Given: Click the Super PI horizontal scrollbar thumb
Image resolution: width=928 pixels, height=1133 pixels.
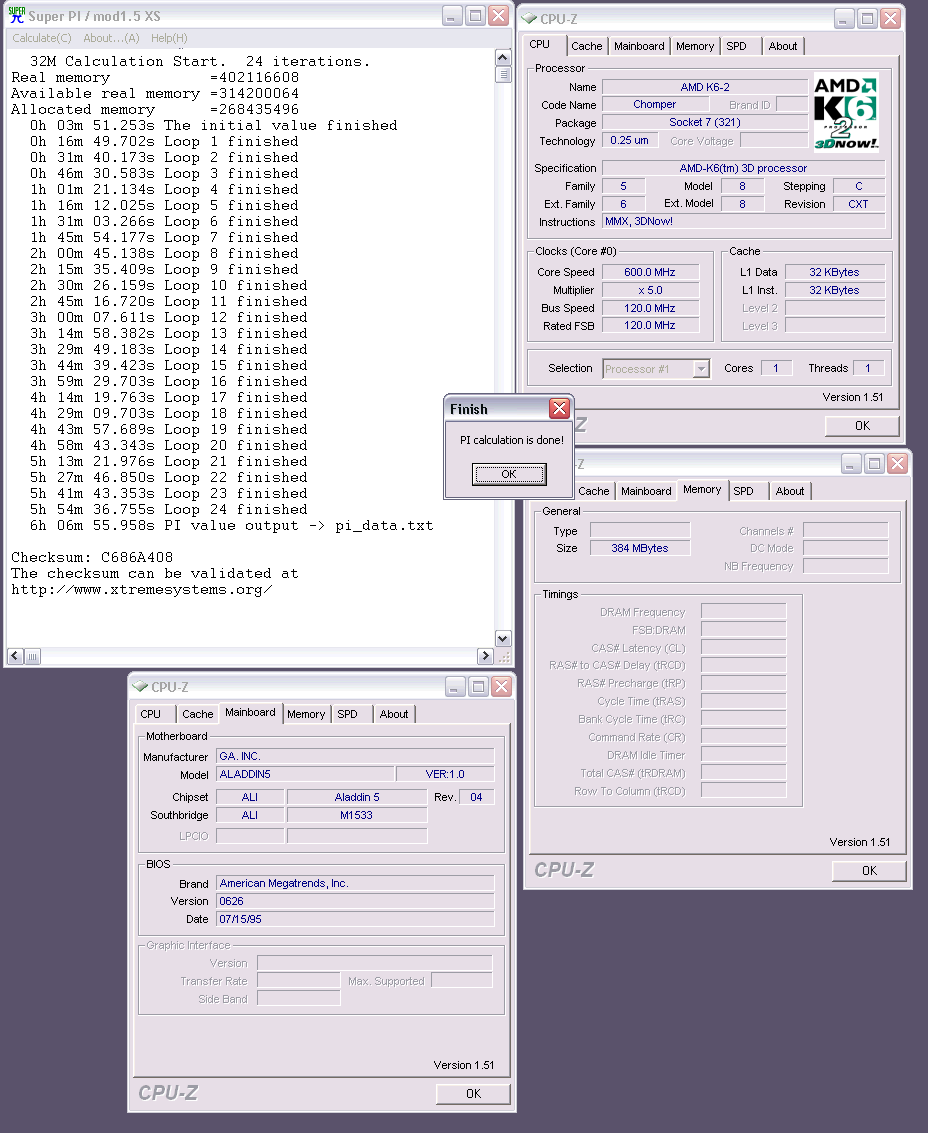Looking at the screenshot, I should pos(33,656).
